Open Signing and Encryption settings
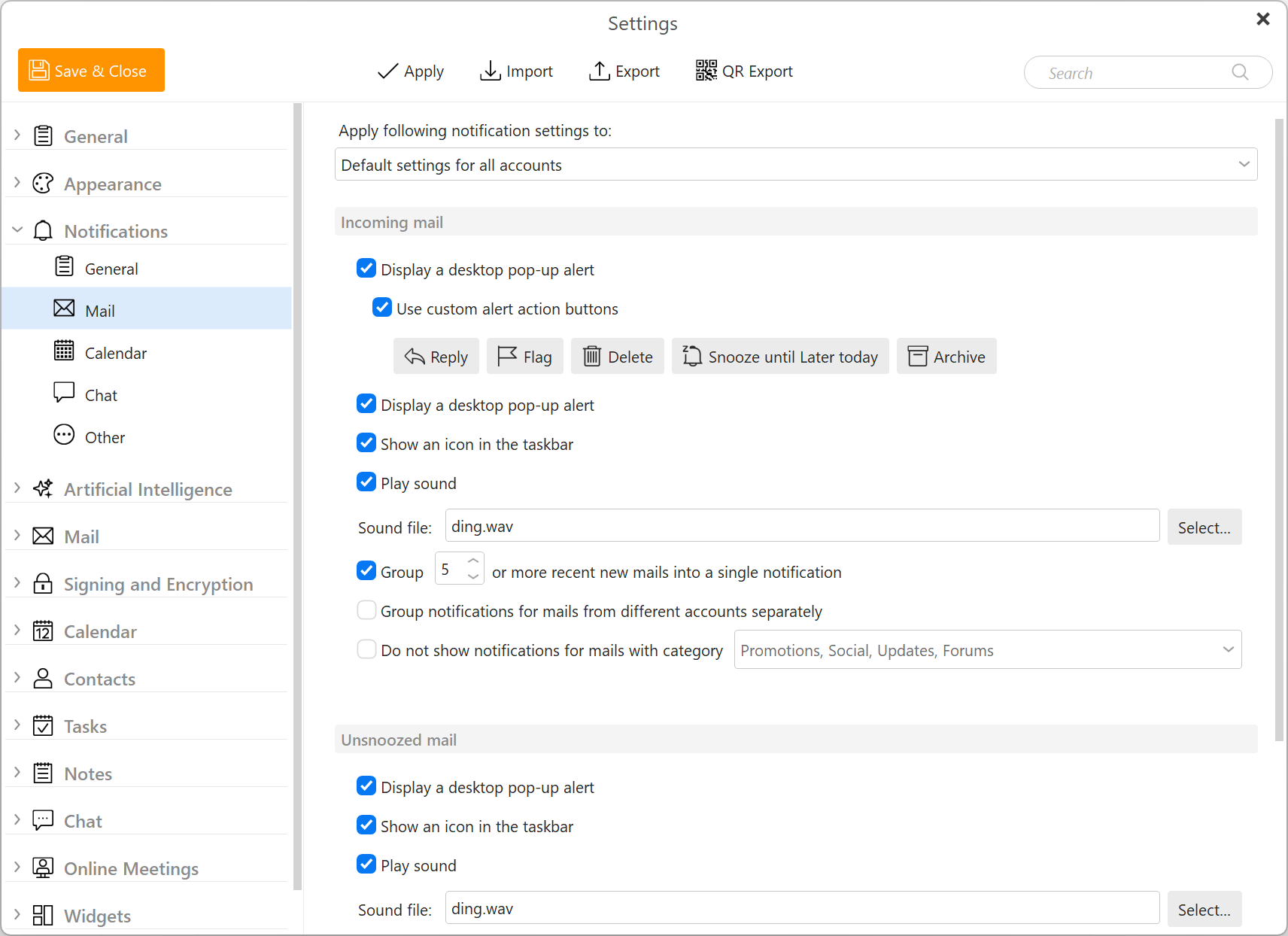 (x=147, y=584)
